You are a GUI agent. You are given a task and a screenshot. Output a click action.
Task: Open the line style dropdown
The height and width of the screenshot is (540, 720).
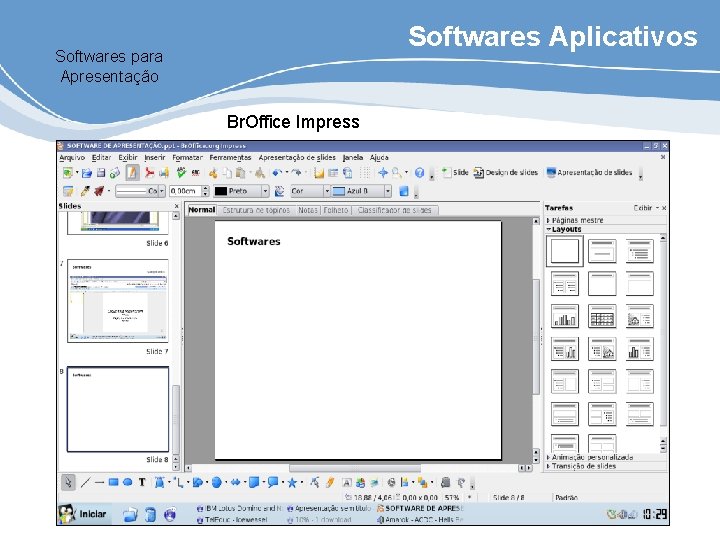(x=140, y=191)
